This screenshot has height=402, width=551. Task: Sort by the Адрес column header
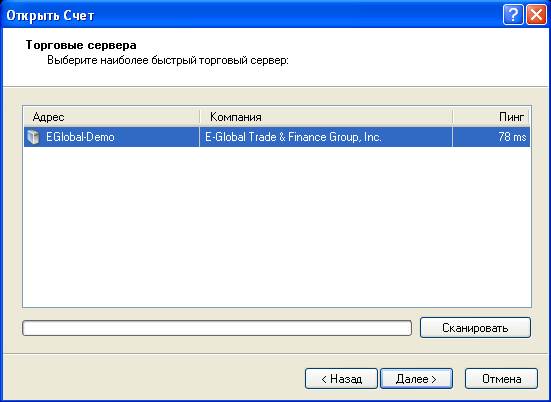[112, 117]
